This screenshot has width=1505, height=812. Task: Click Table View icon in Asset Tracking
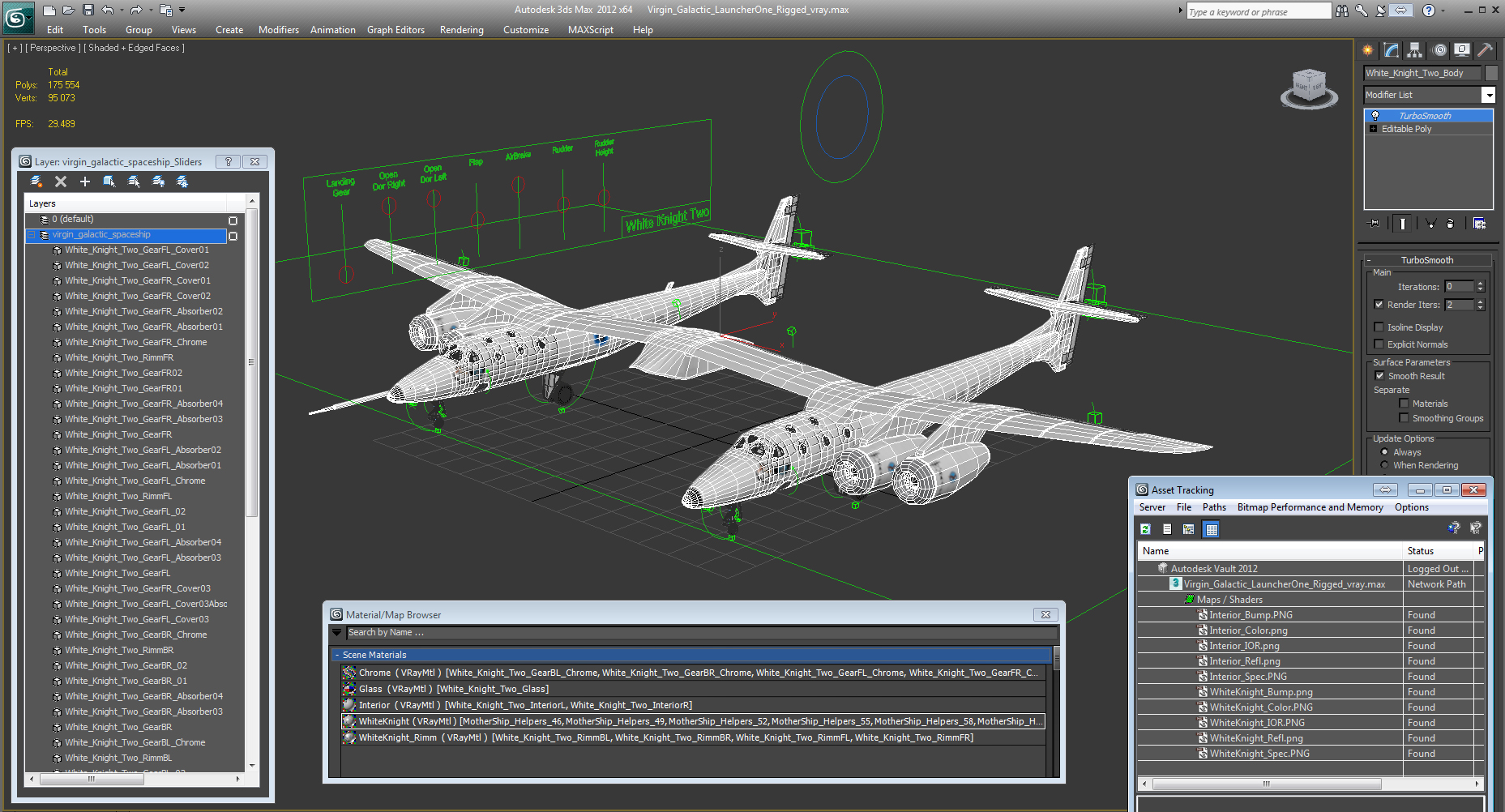click(1212, 529)
